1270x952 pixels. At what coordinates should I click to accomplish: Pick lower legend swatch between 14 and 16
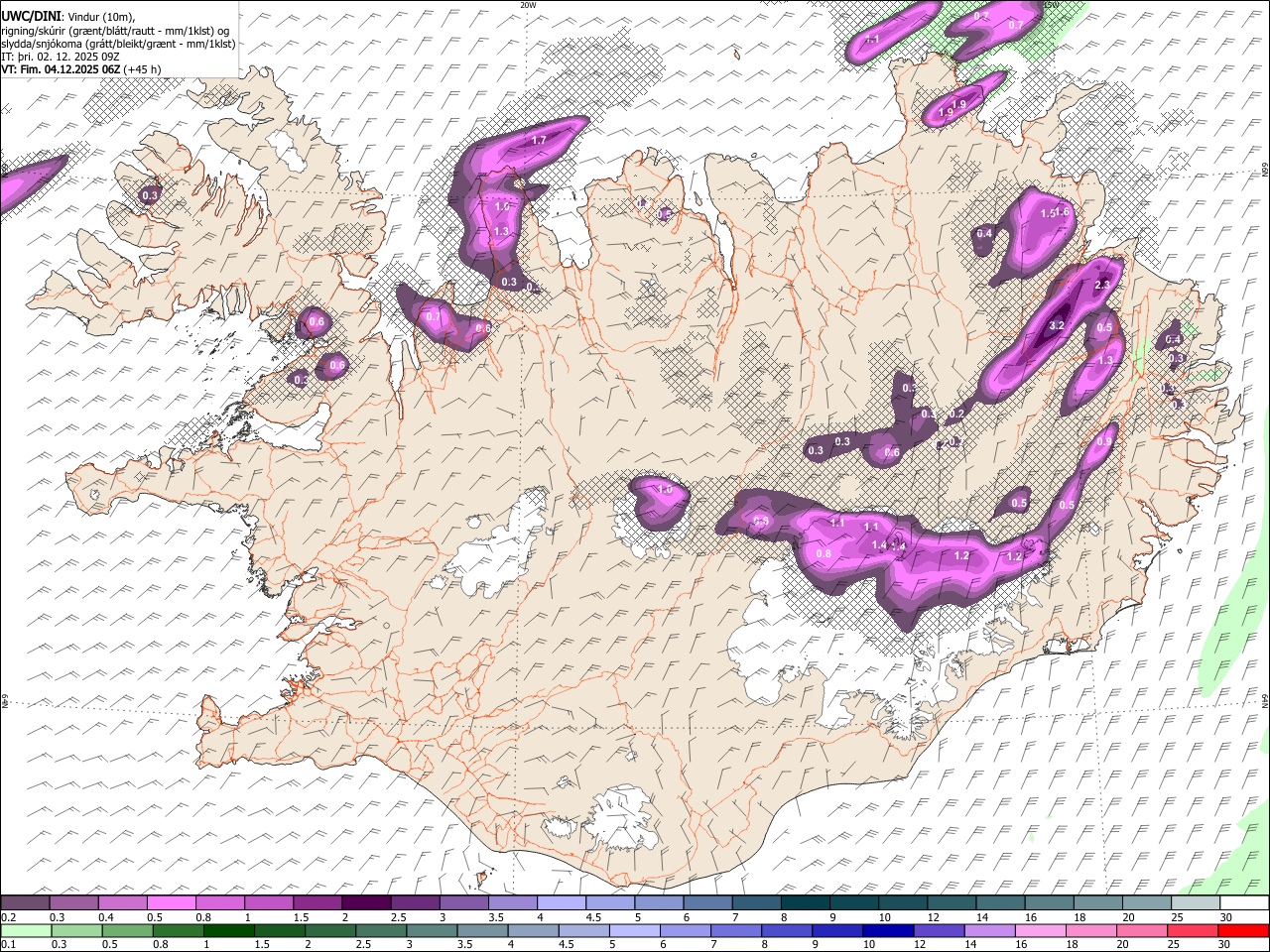pyautogui.click(x=989, y=930)
